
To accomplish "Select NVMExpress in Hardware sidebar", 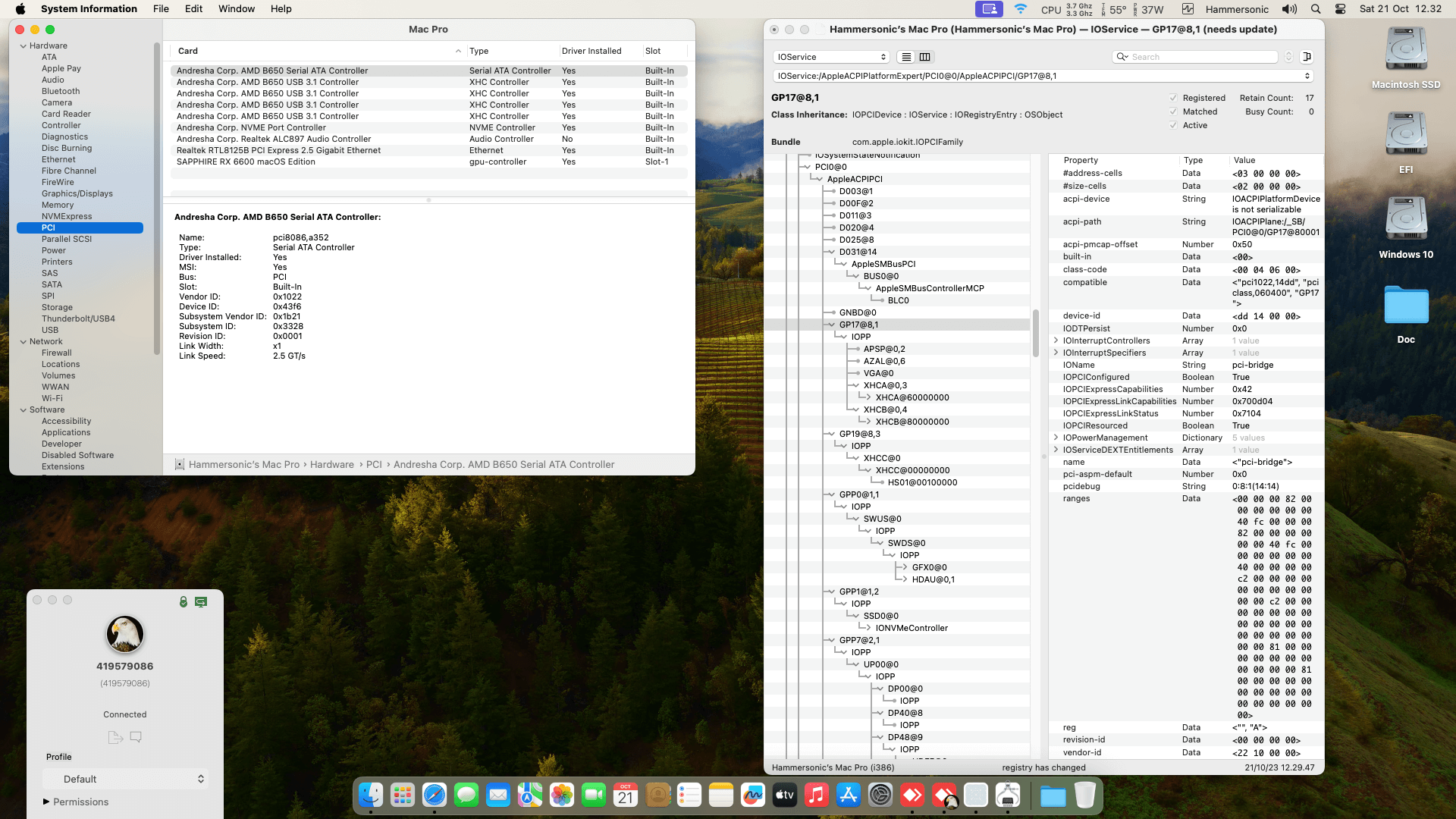I will pyautogui.click(x=67, y=216).
